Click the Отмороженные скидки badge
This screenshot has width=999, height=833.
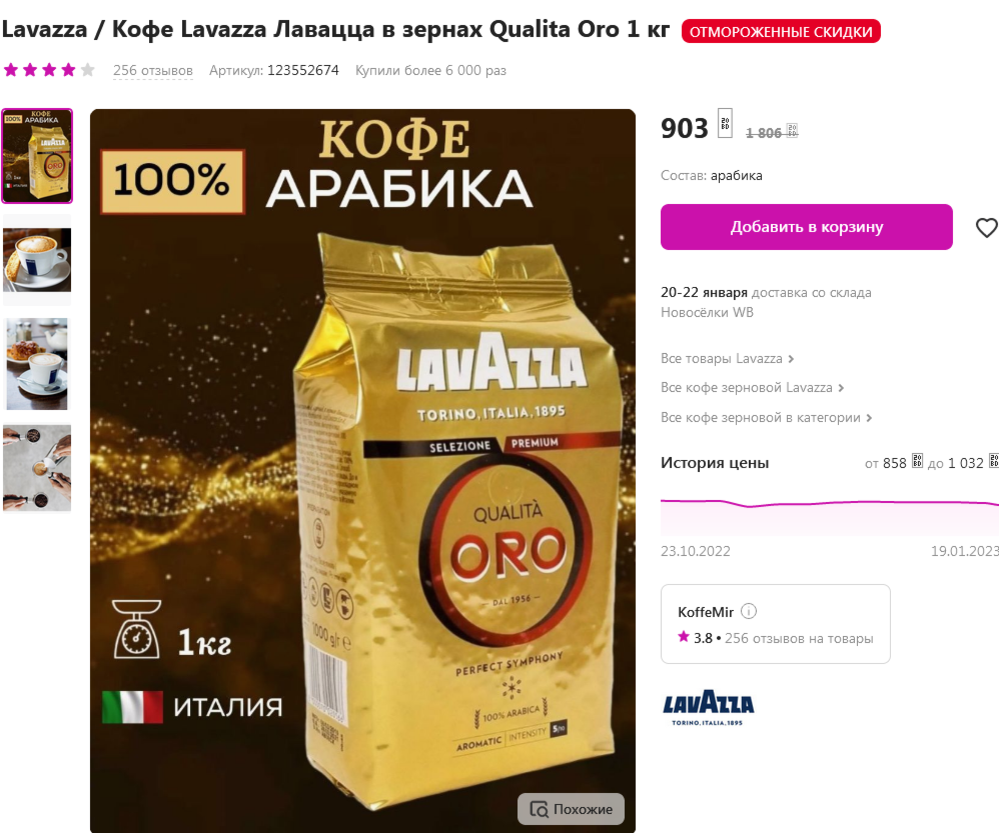coord(781,32)
